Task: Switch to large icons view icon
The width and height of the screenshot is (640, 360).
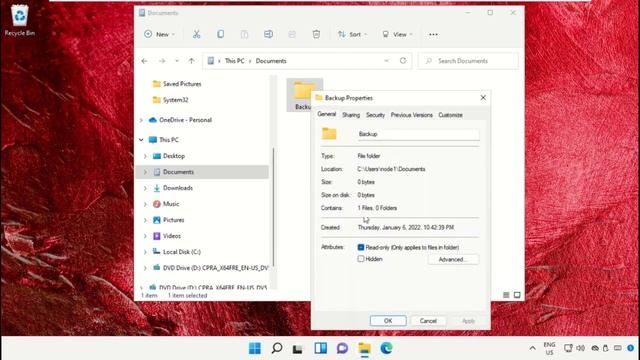Action: (x=517, y=295)
